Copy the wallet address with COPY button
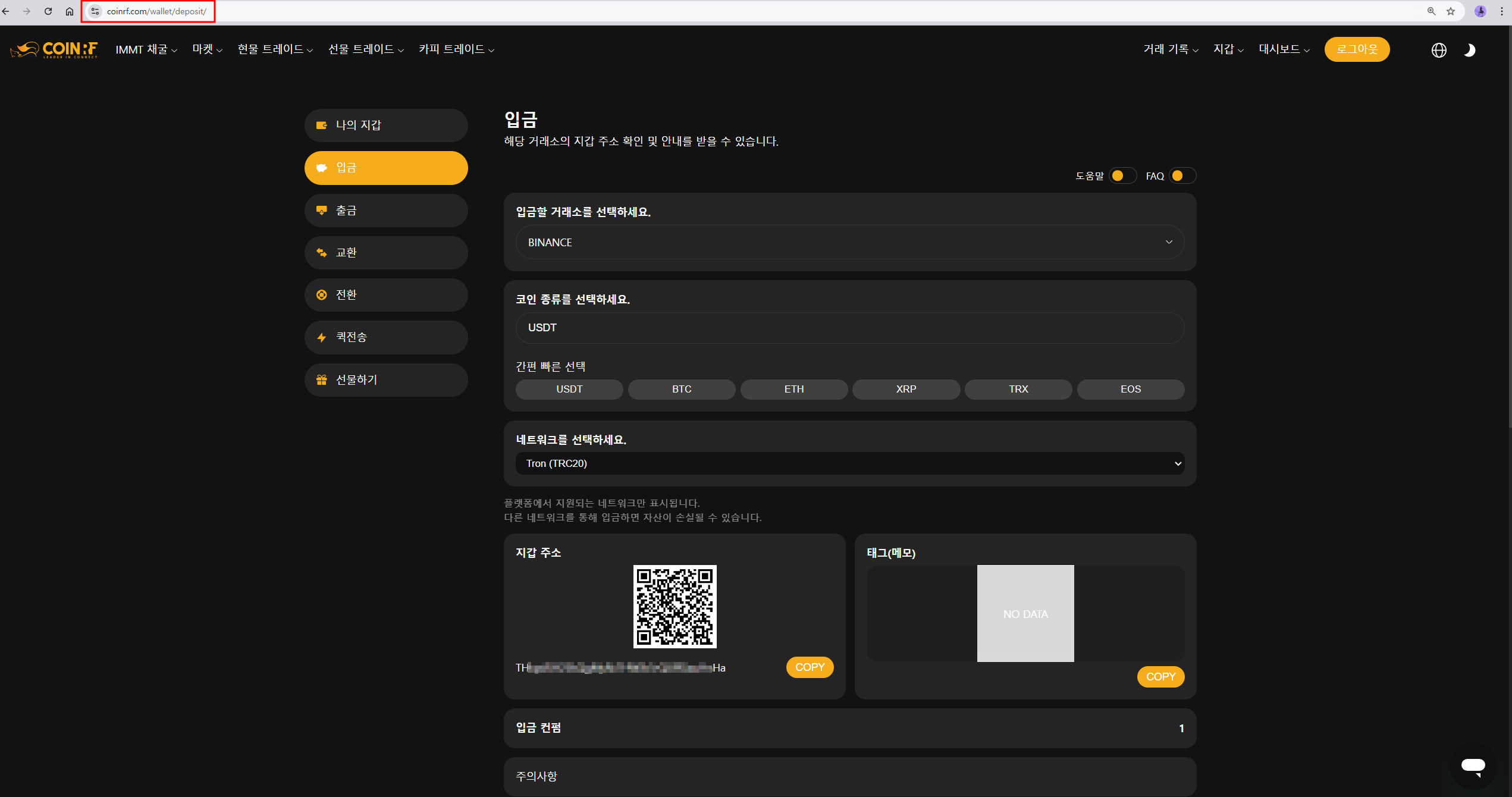 [810, 667]
